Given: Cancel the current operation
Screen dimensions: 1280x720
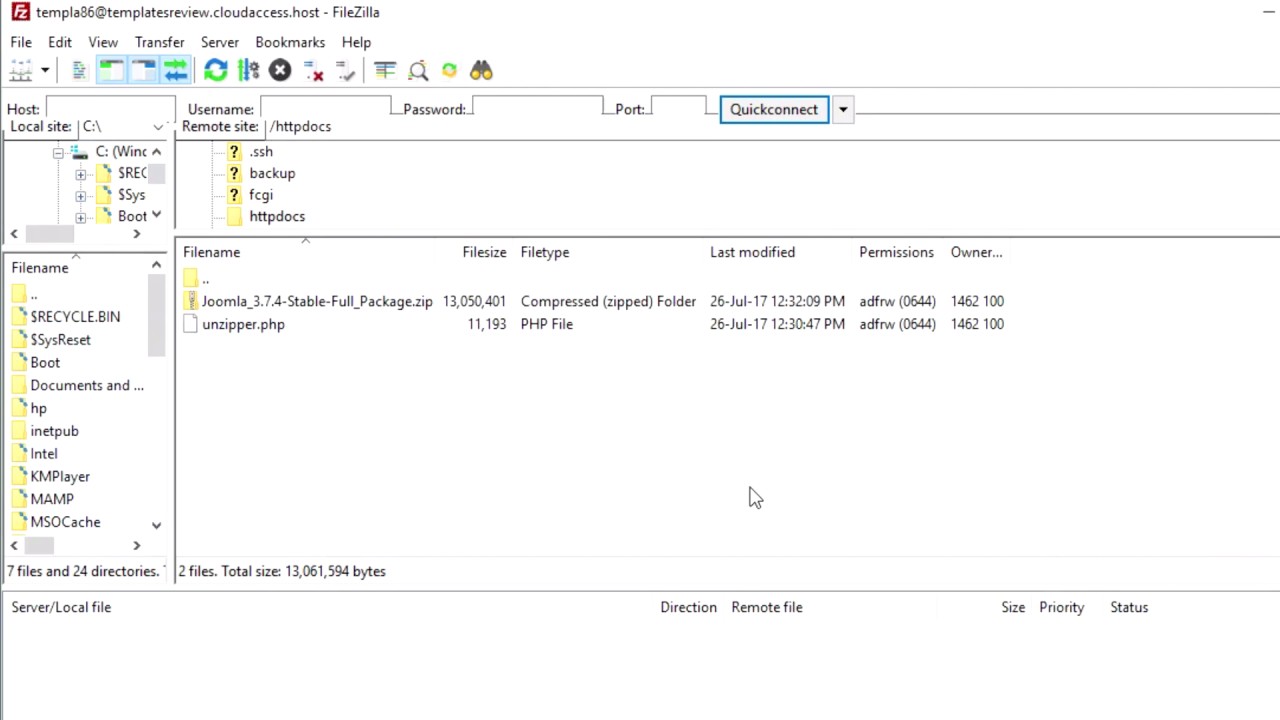Looking at the screenshot, I should tap(280, 70).
